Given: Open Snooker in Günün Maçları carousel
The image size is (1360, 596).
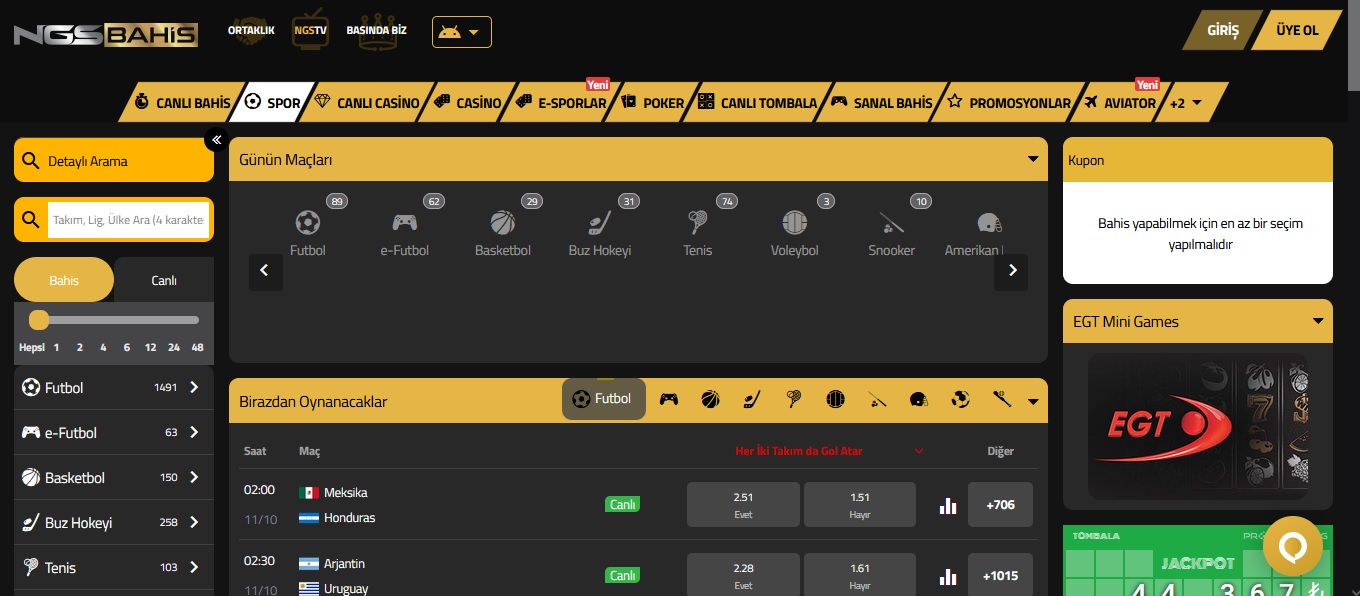Looking at the screenshot, I should tap(891, 232).
